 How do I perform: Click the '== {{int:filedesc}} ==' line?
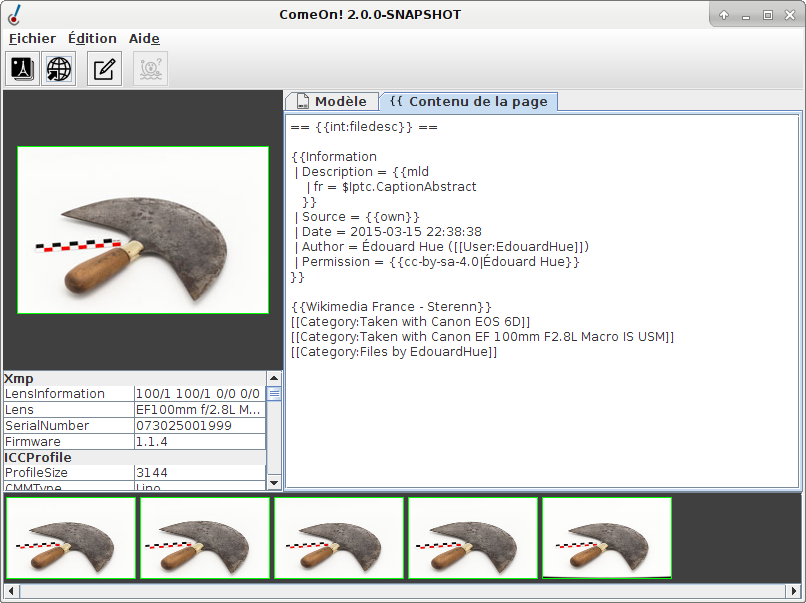coord(364,127)
